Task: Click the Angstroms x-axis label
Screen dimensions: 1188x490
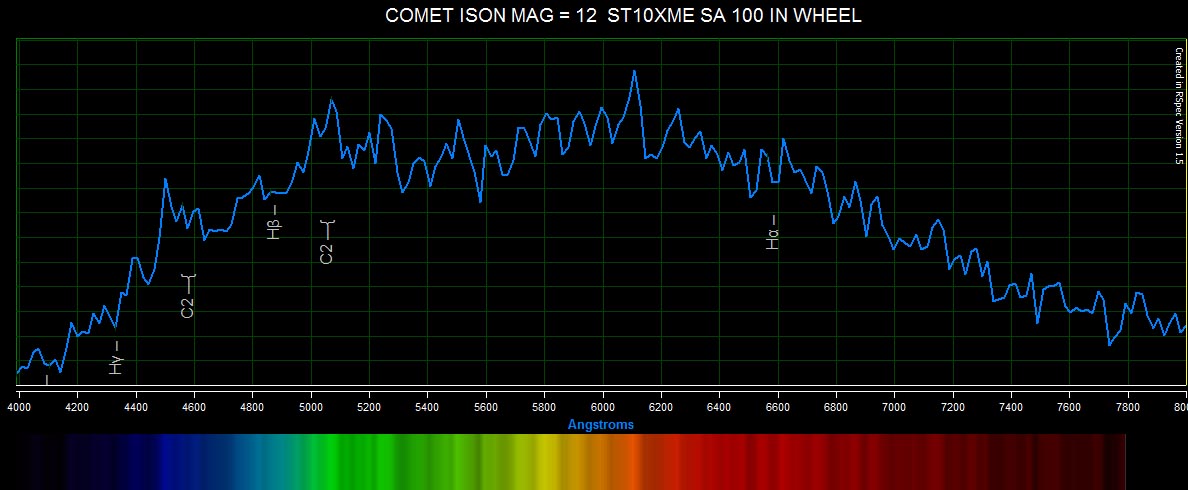Action: (x=600, y=425)
